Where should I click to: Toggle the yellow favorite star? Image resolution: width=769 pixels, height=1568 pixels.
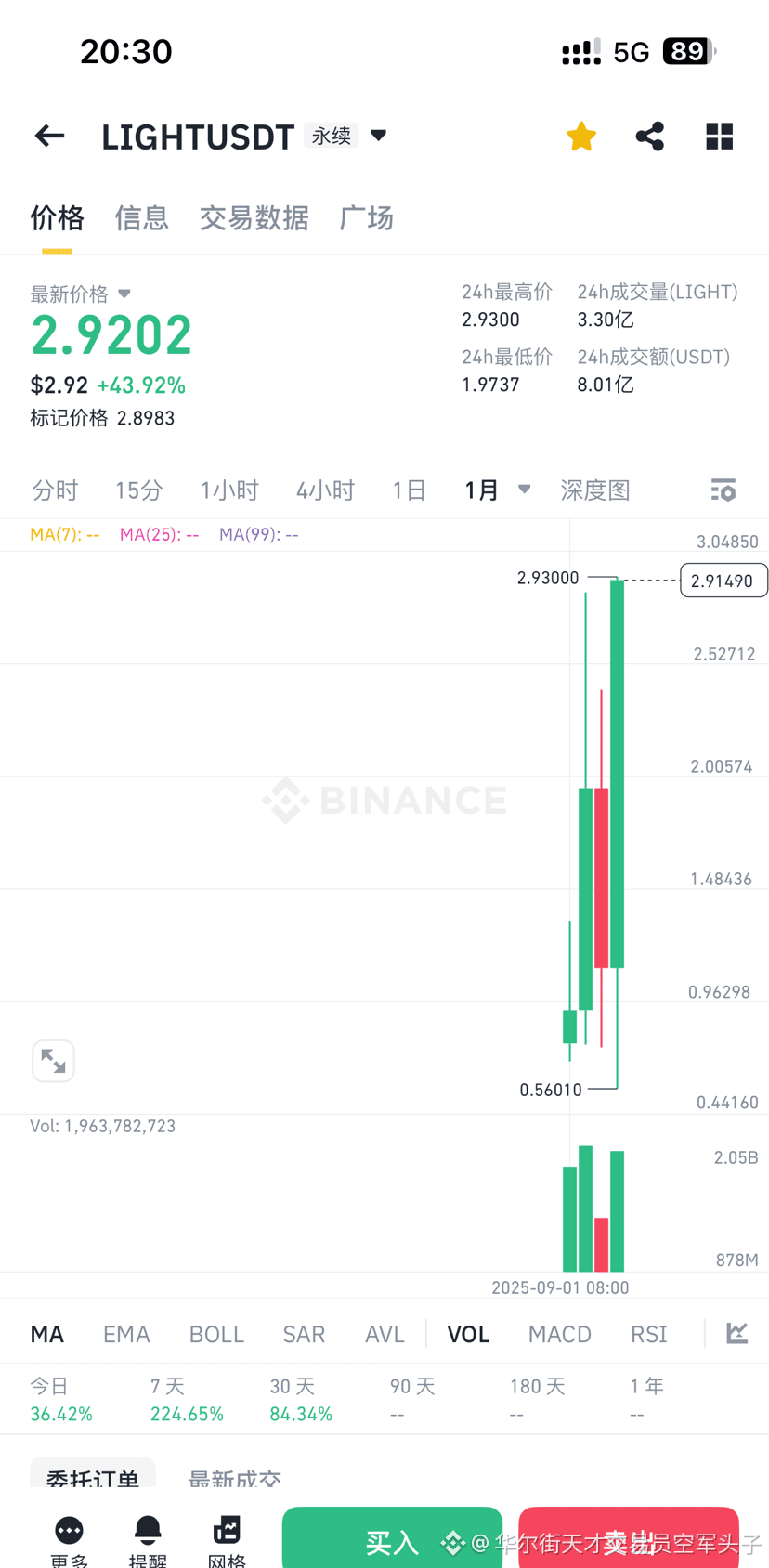pyautogui.click(x=581, y=137)
